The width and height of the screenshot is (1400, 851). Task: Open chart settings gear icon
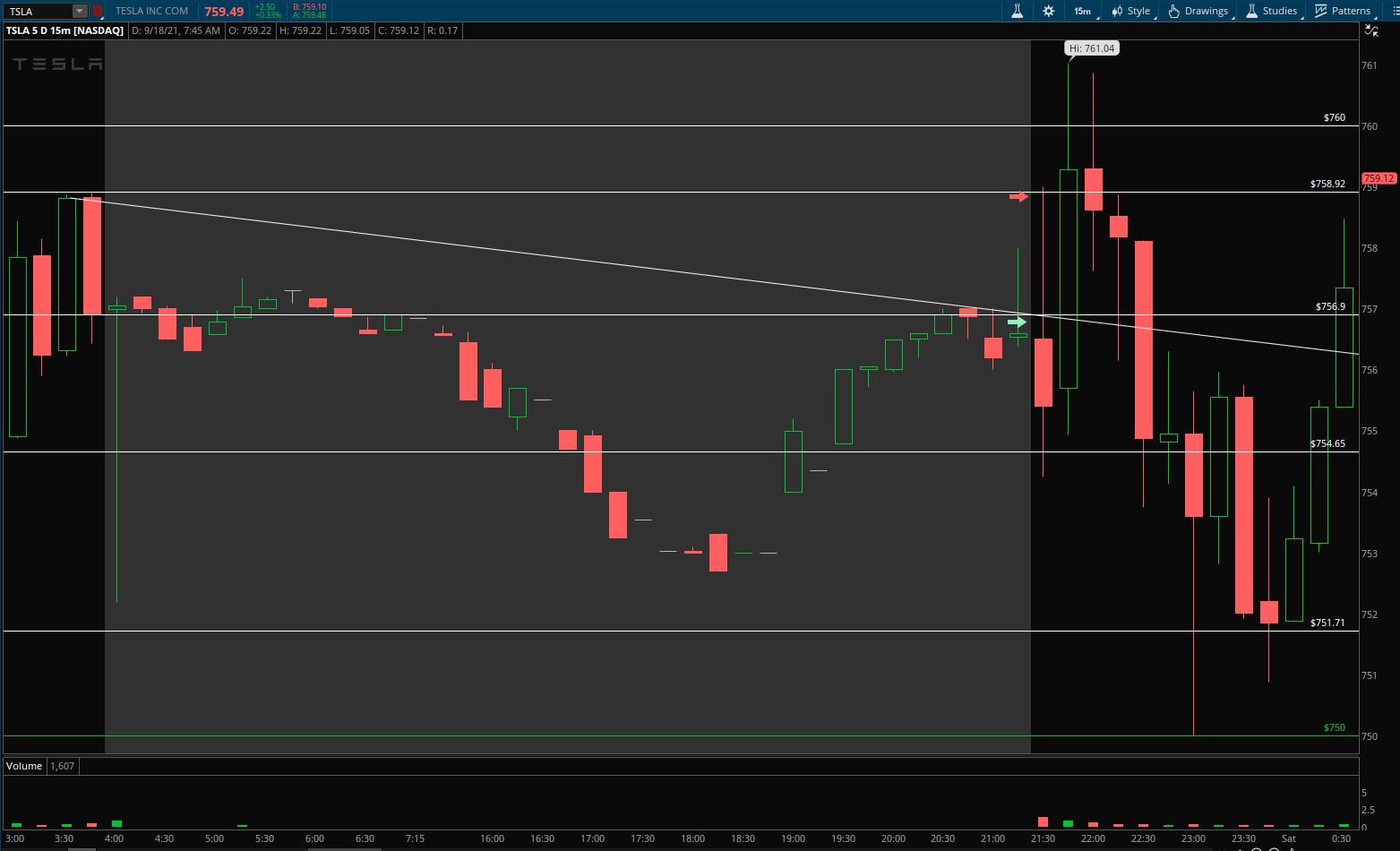click(x=1048, y=11)
